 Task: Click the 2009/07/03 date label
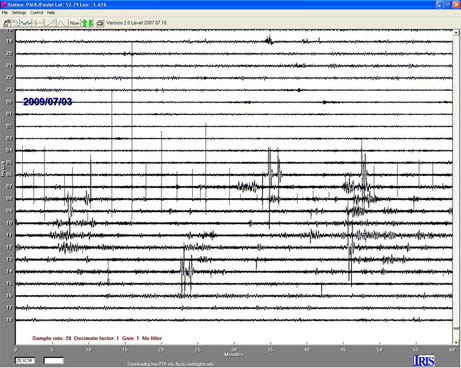[48, 102]
